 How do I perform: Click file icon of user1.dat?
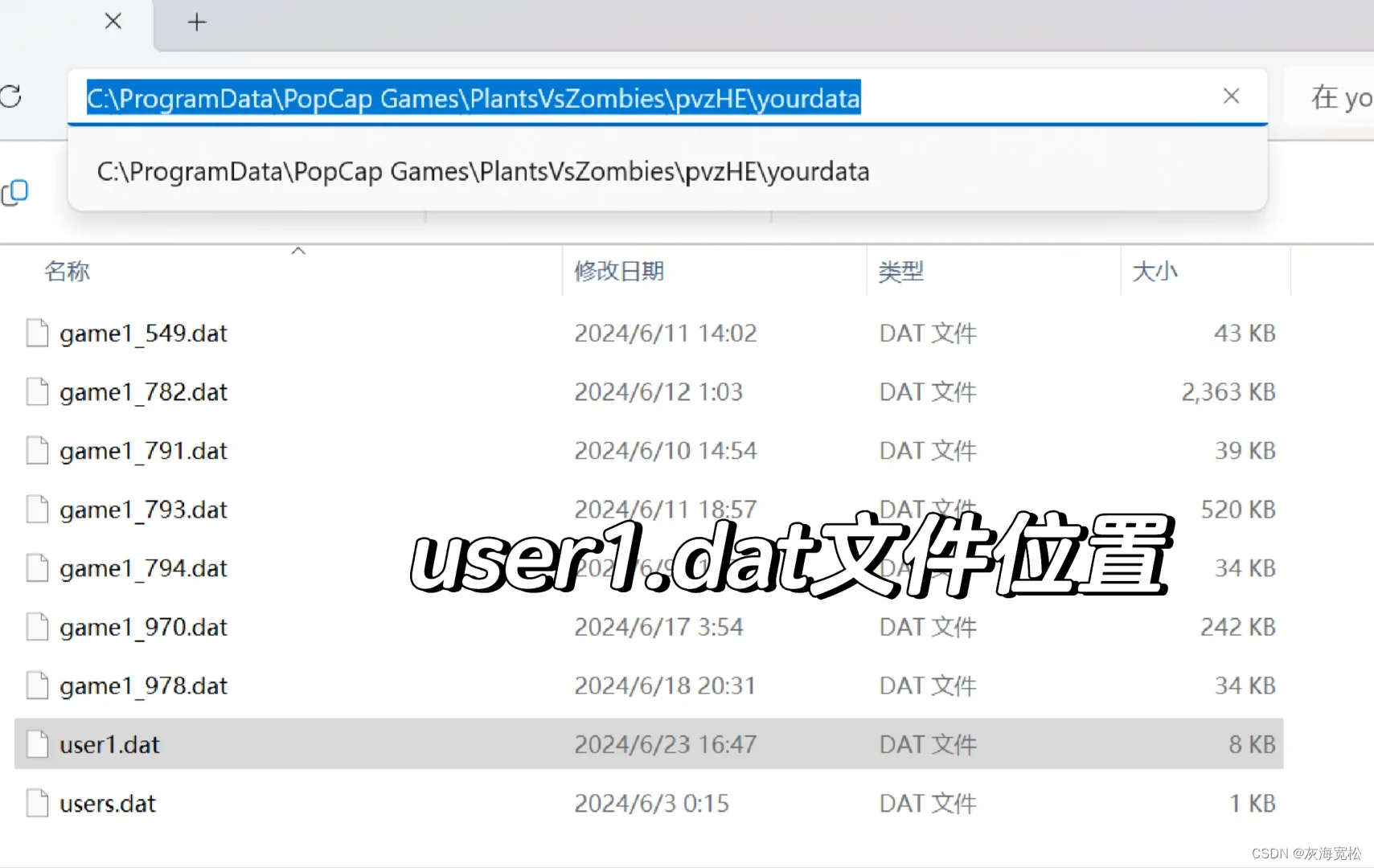pos(37,743)
